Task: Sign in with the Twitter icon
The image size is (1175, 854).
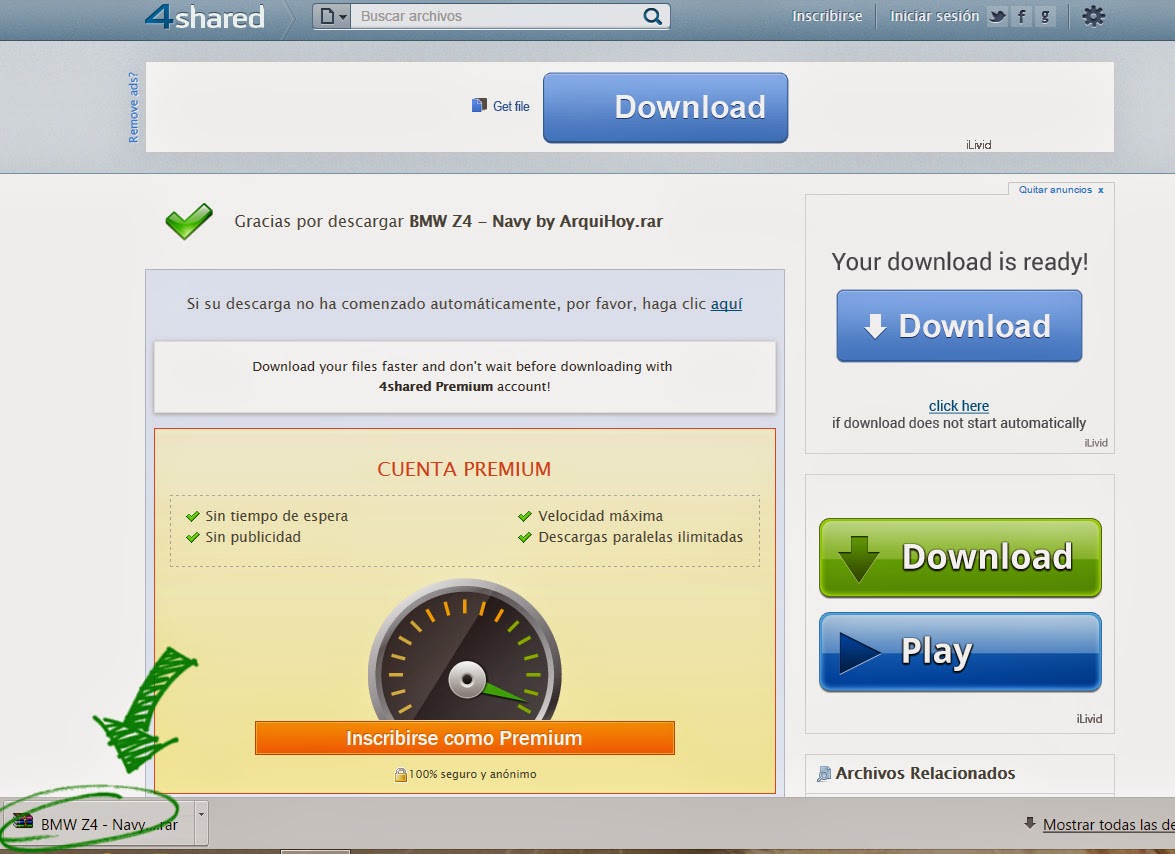Action: tap(997, 16)
